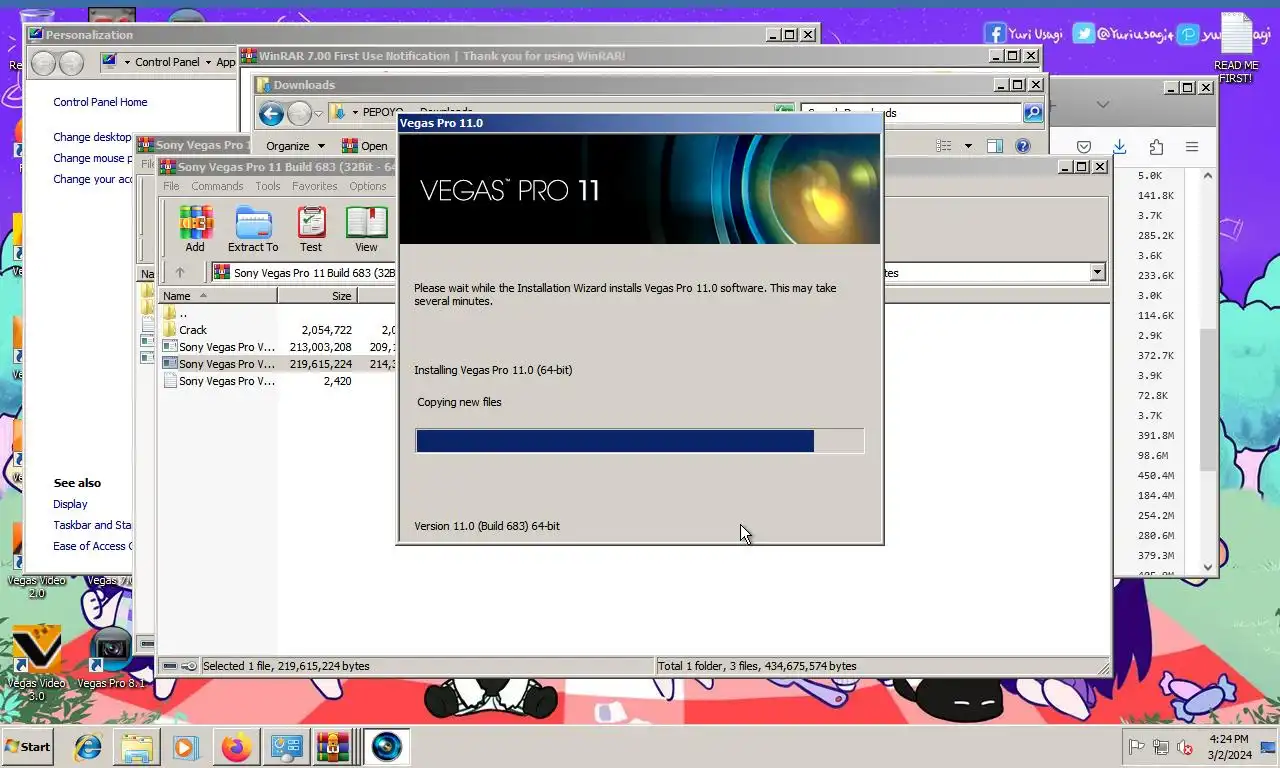Click the Firefox downloads arrow icon

1119,147
